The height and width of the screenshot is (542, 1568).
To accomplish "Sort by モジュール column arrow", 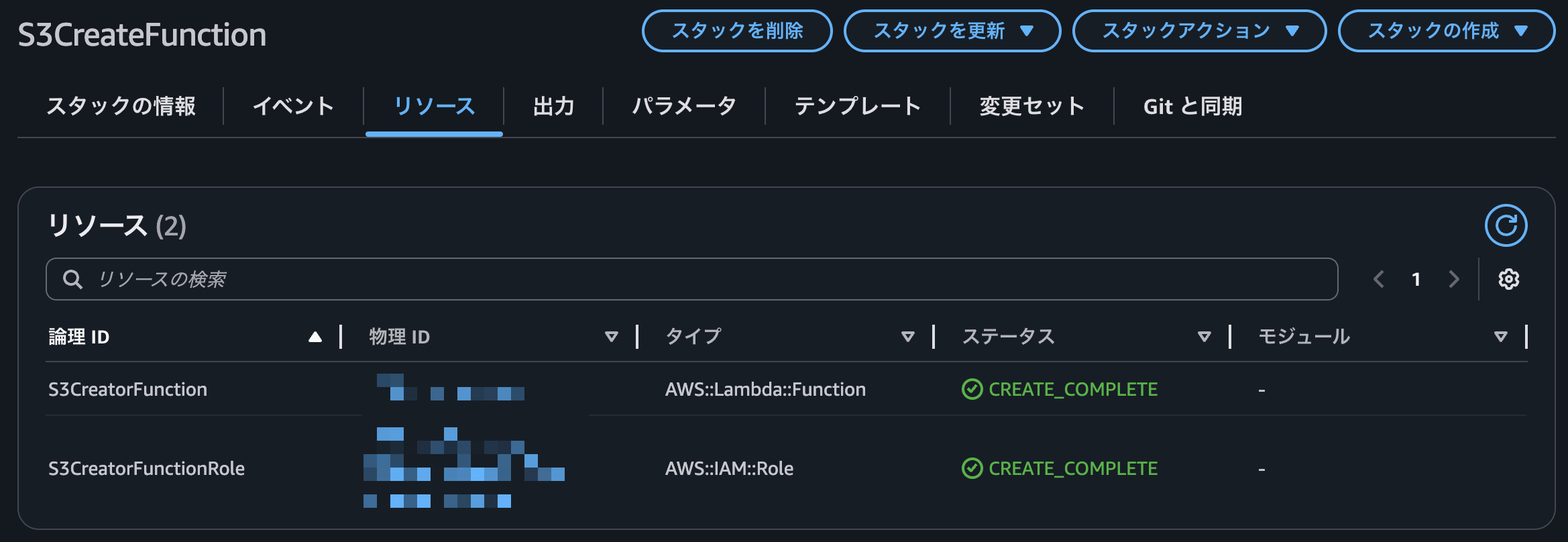I will coord(1501,337).
